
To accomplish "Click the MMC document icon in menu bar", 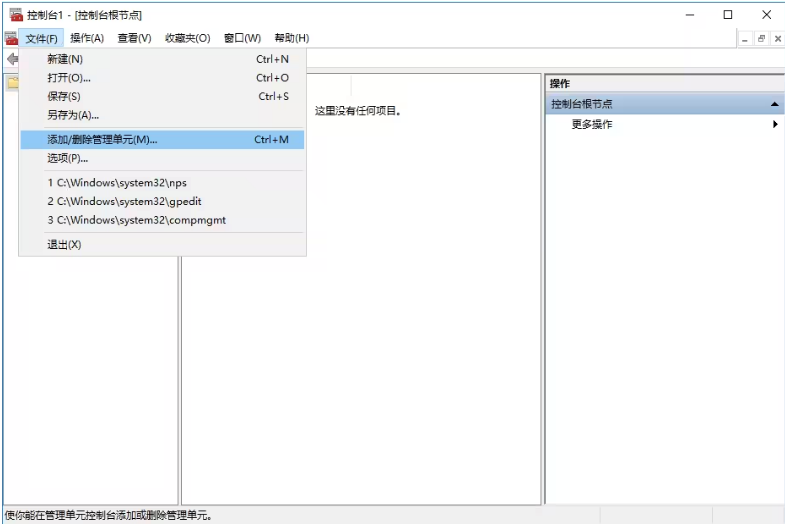I will pos(11,38).
